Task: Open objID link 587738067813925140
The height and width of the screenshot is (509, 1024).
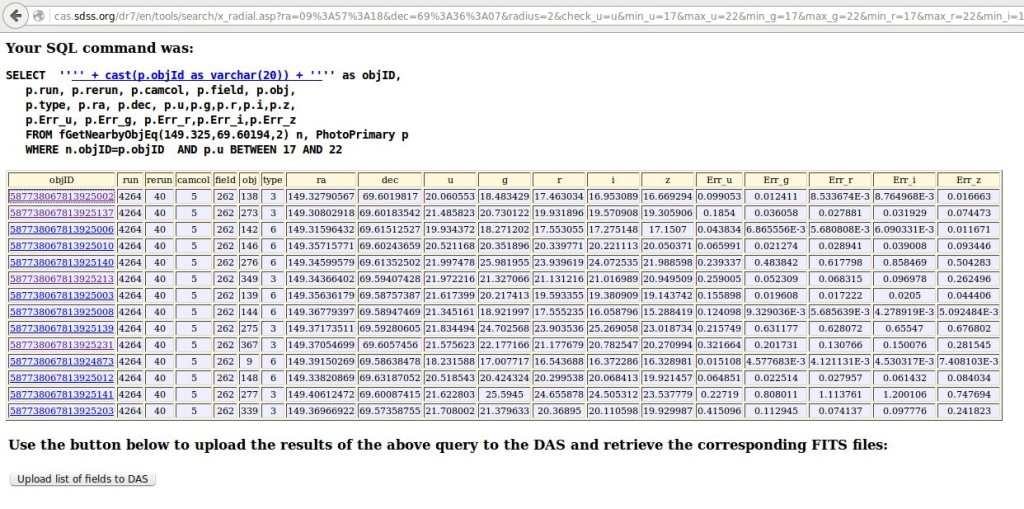Action: (62, 262)
